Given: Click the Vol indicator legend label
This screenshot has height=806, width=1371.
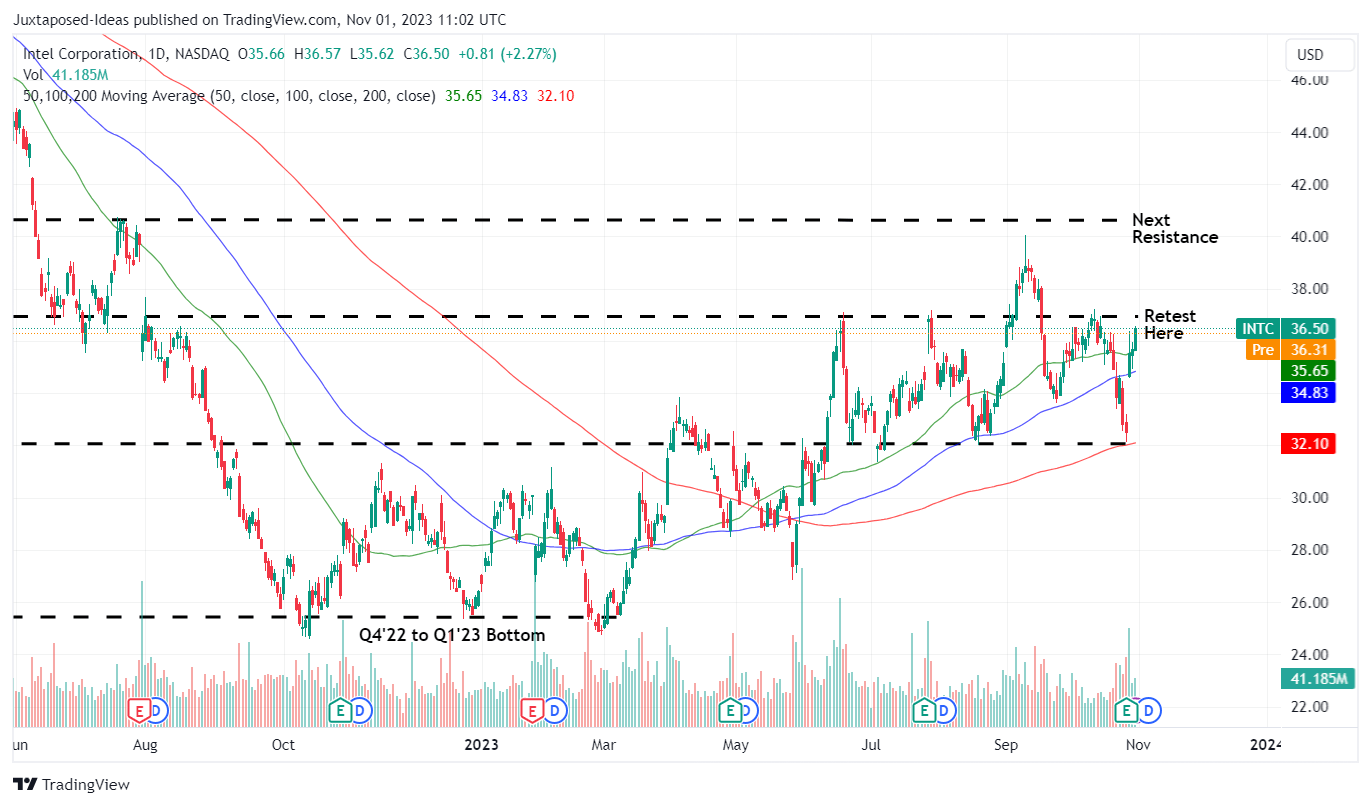Looking at the screenshot, I should [x=33, y=75].
